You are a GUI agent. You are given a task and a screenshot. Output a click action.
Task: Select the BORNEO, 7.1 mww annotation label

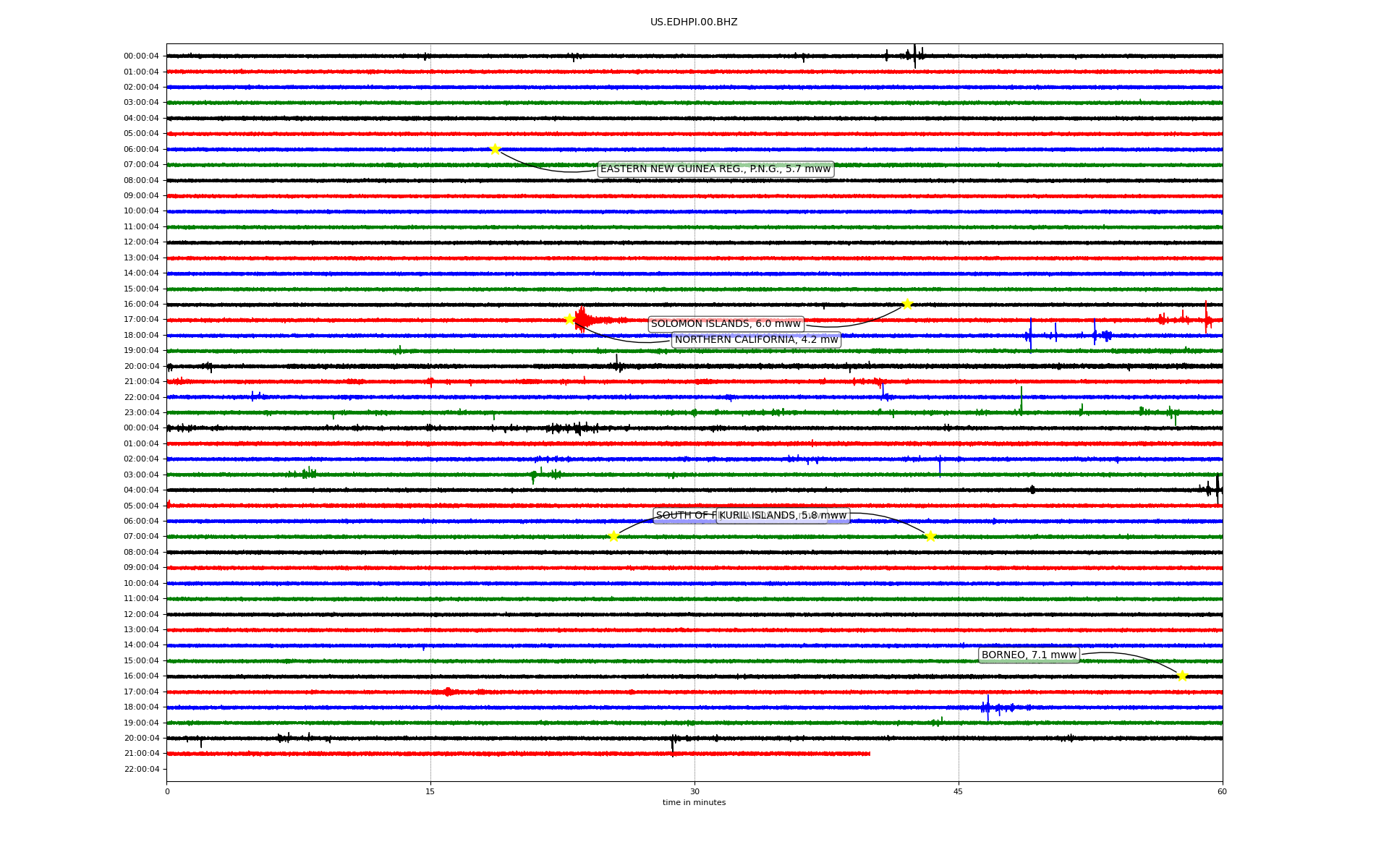(1029, 655)
